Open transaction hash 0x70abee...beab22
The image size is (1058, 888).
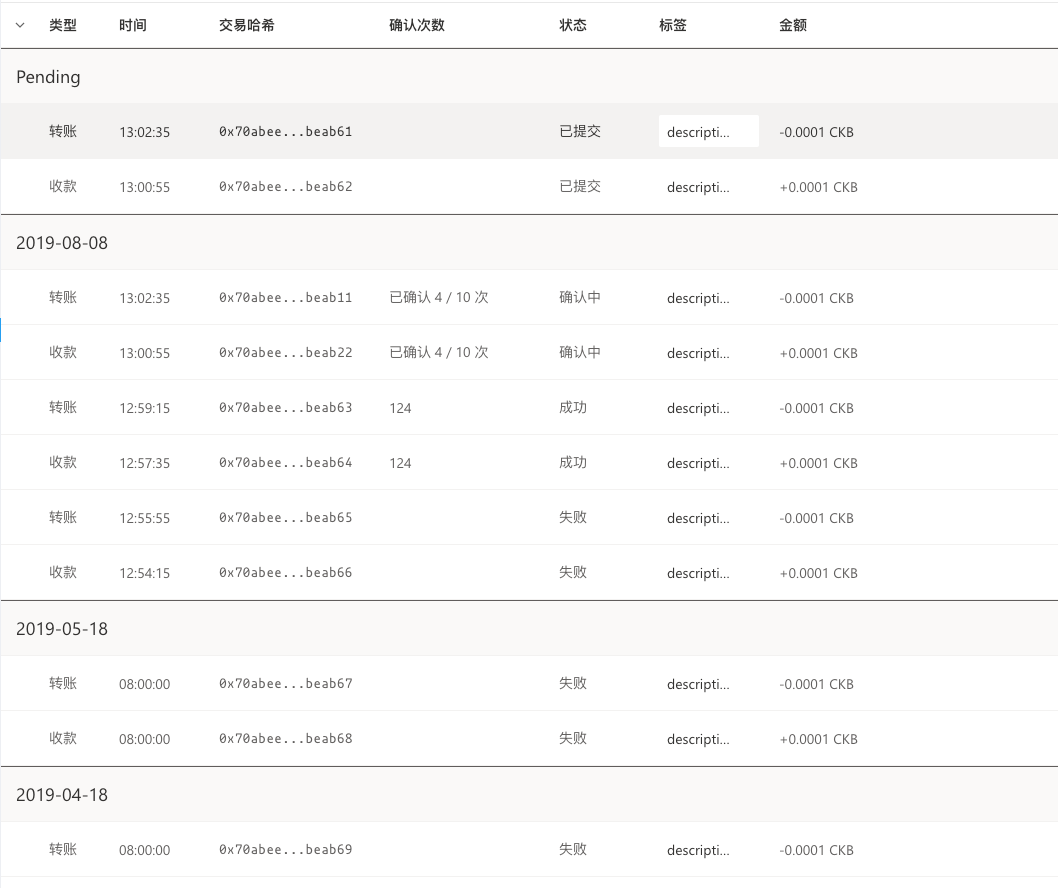285,353
